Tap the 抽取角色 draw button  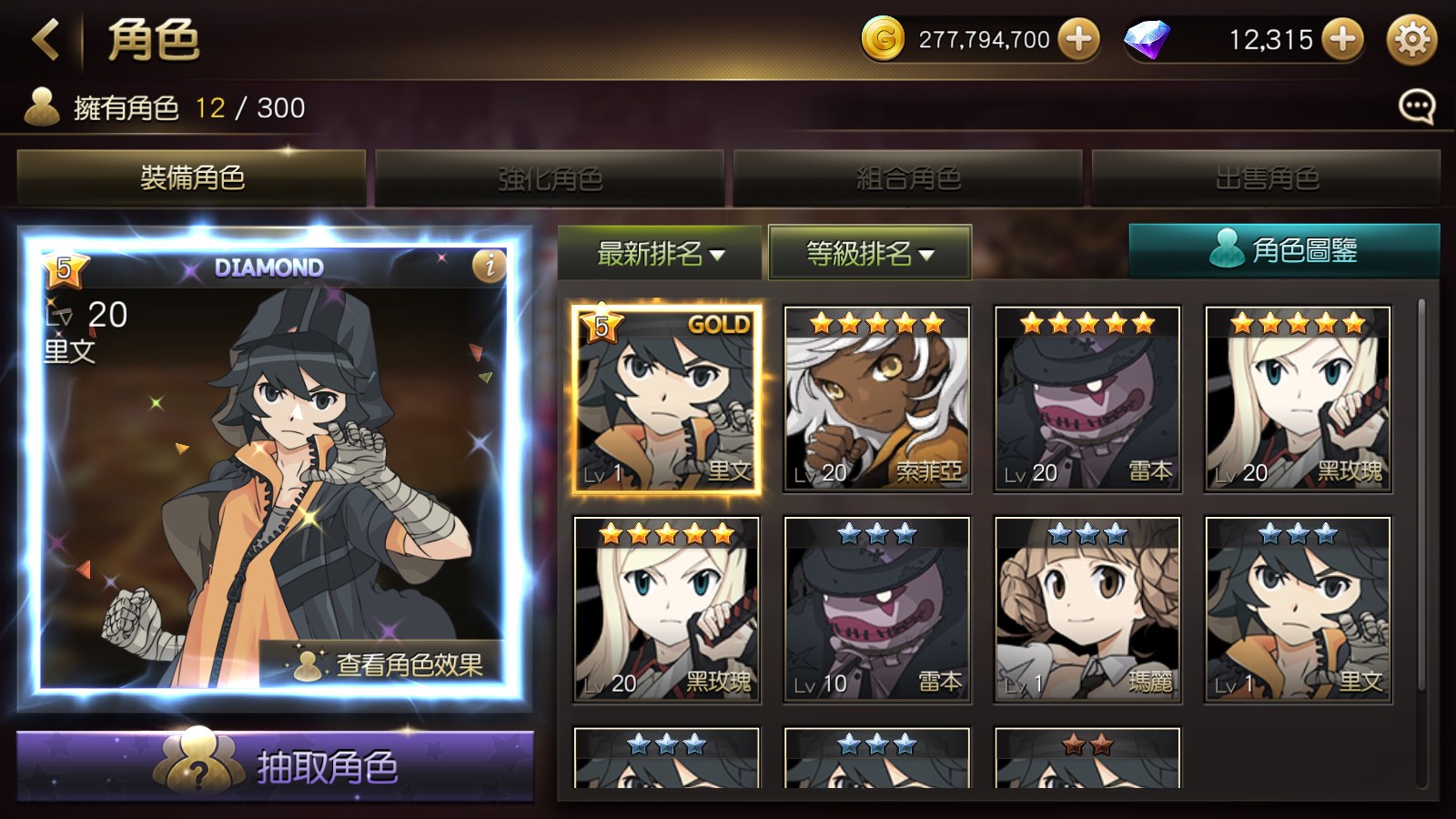pos(275,767)
